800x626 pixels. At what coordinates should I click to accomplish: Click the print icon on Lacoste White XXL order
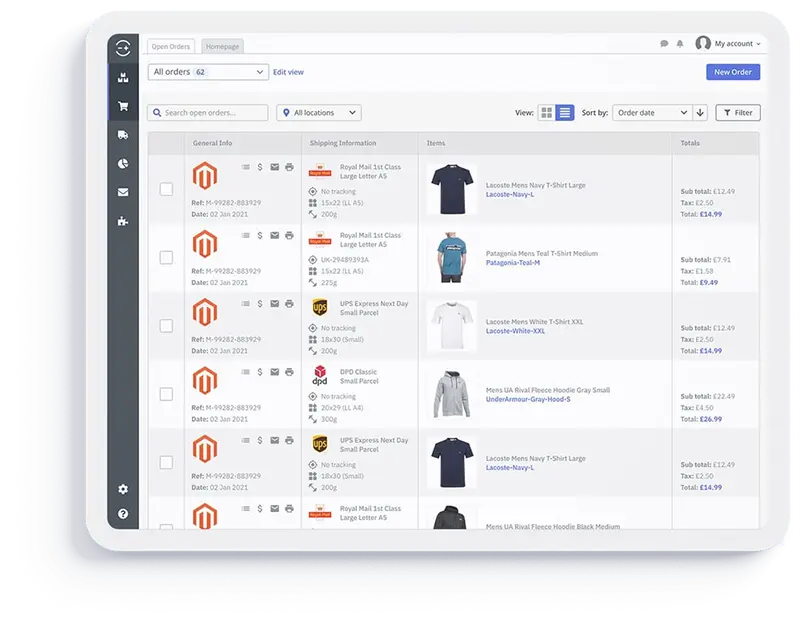tap(289, 304)
